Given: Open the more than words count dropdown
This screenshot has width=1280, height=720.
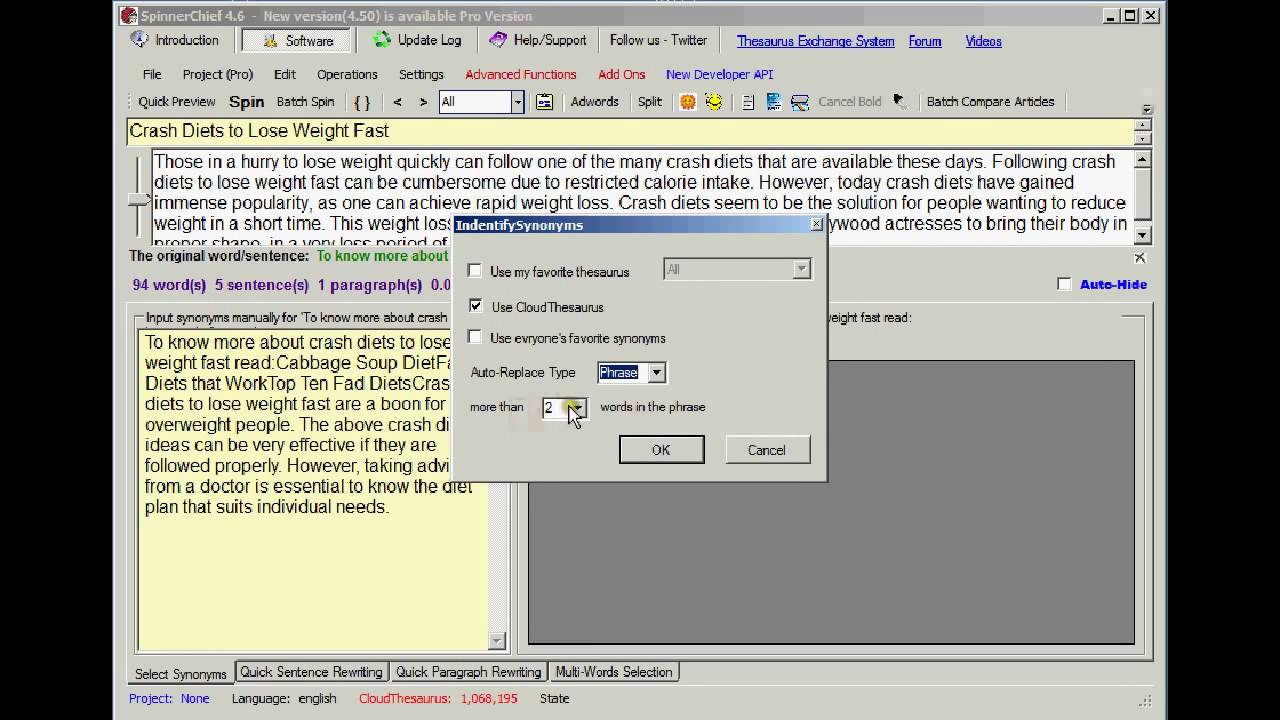Looking at the screenshot, I should click(x=577, y=407).
